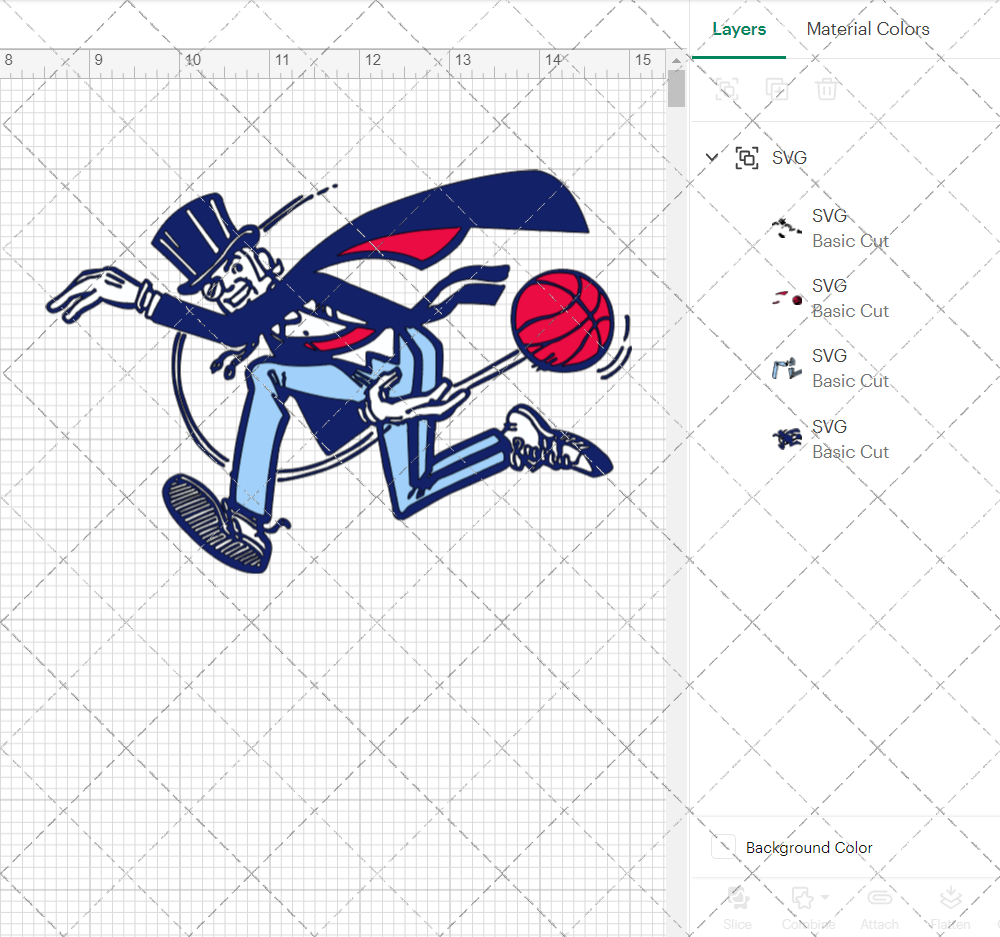Click the Attach button
1000x937 pixels.
(879, 908)
